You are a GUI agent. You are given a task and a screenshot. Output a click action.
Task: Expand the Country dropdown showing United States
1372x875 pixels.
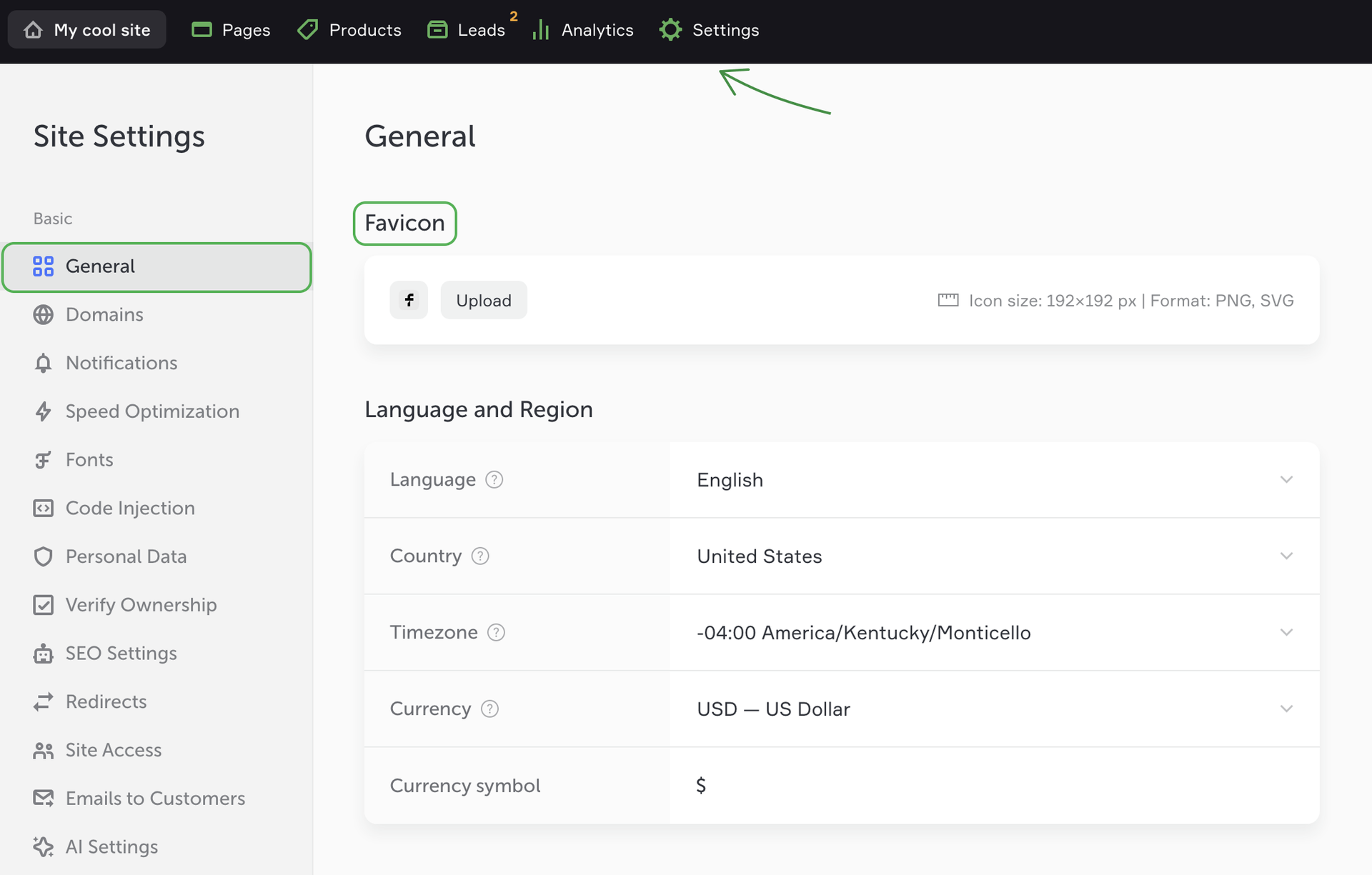pyautogui.click(x=993, y=556)
